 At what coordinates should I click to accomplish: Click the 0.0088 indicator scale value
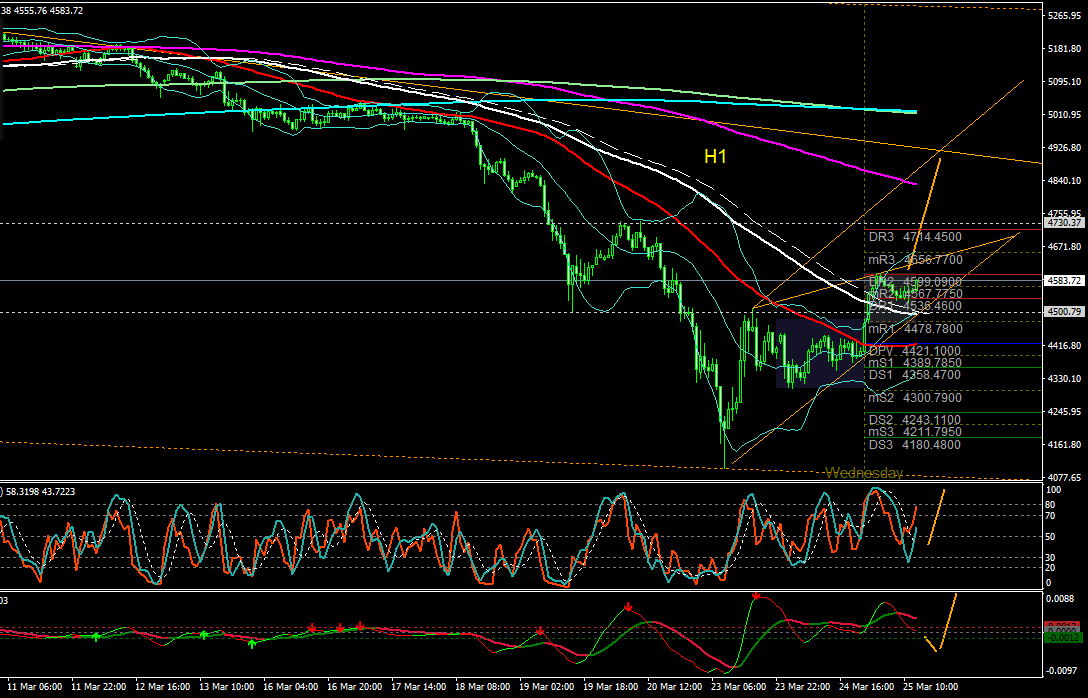coord(1062,598)
